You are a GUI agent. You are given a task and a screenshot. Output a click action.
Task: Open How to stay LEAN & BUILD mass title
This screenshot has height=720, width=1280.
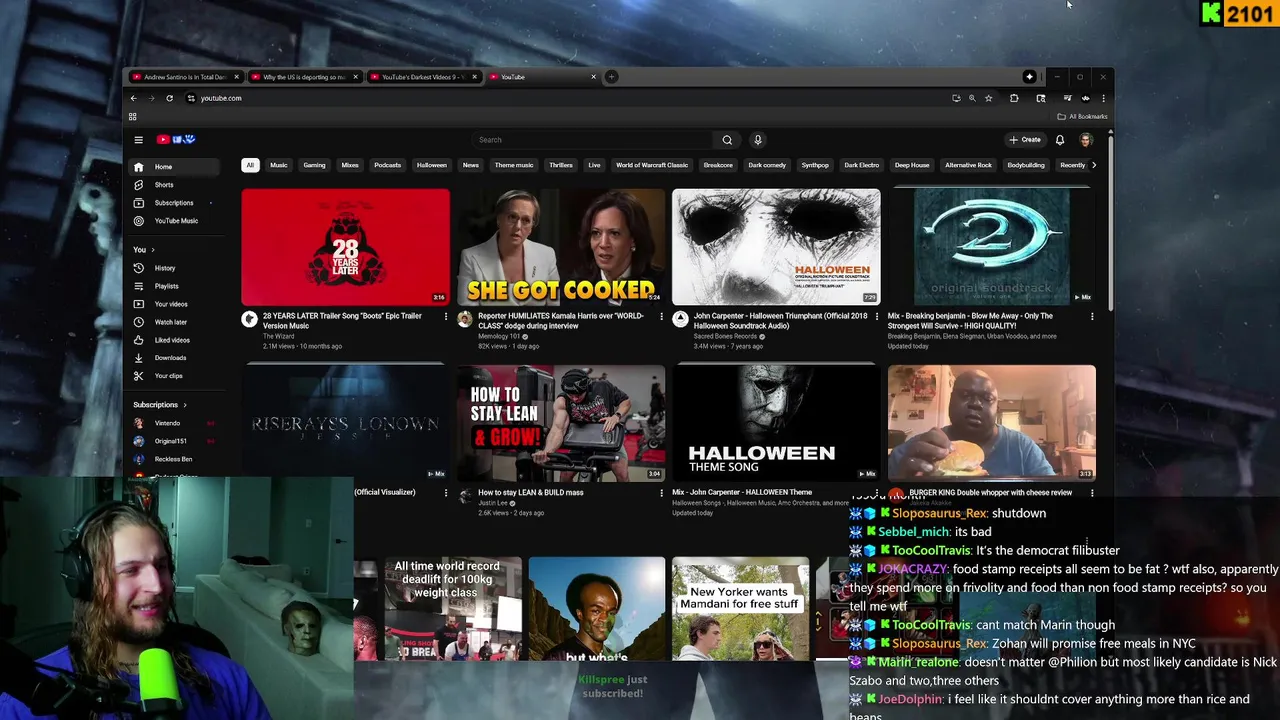[531, 492]
